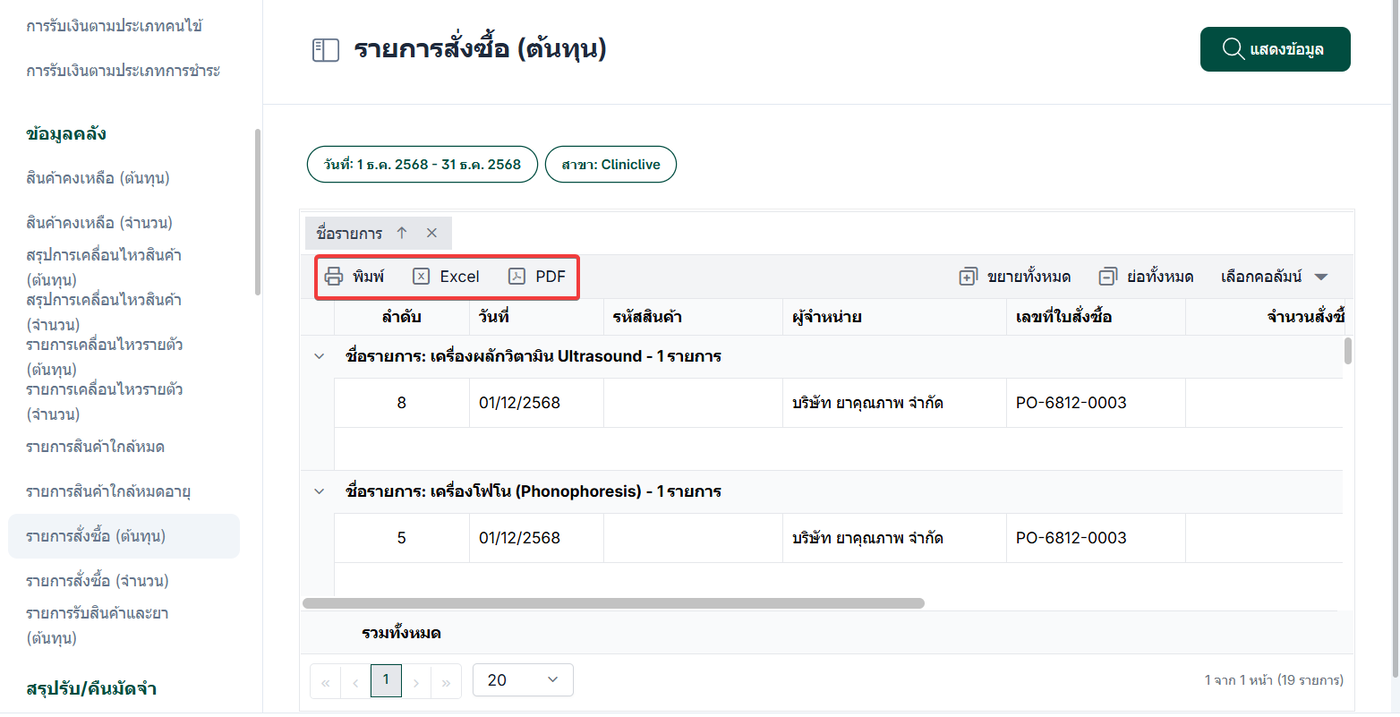Toggle sort arrow on ชื่อรายการ group chip
Viewport: 1400px width, 717px height.
[x=402, y=233]
